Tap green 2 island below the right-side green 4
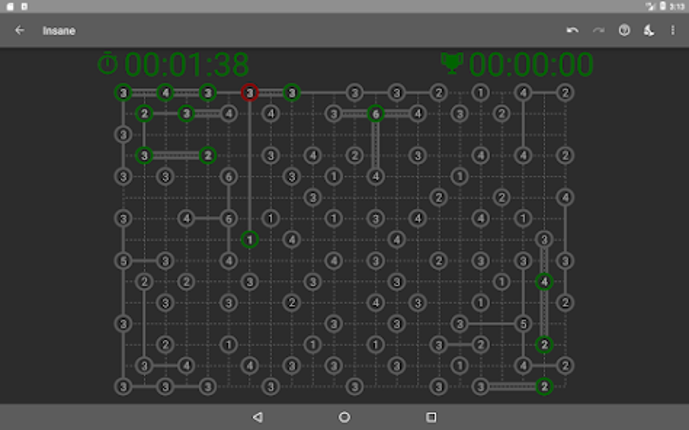 544,345
